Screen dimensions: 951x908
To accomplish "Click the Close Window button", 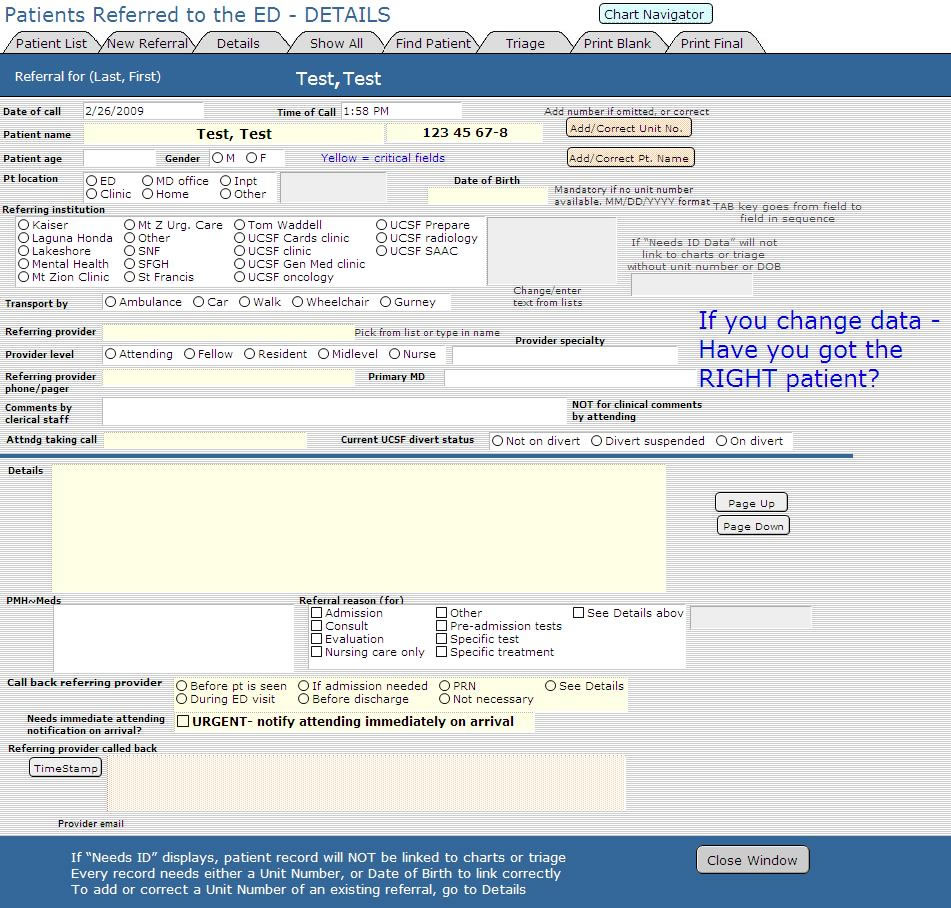I will (751, 860).
